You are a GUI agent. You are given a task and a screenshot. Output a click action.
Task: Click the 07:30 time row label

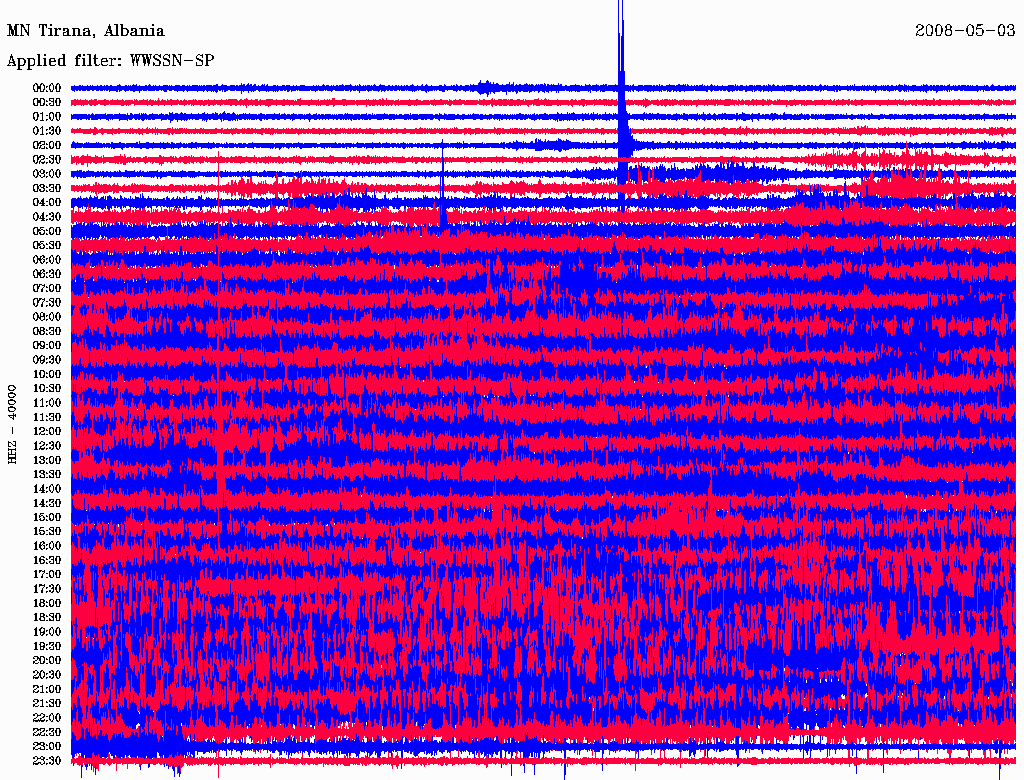point(47,302)
